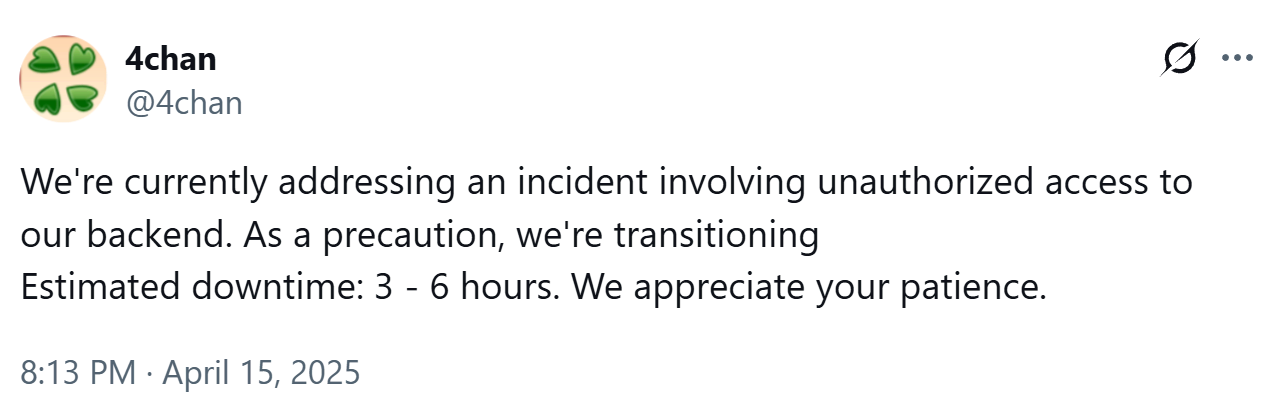Click the 4chan clover profile avatar
Image resolution: width=1285 pixels, height=409 pixels.
(x=63, y=79)
